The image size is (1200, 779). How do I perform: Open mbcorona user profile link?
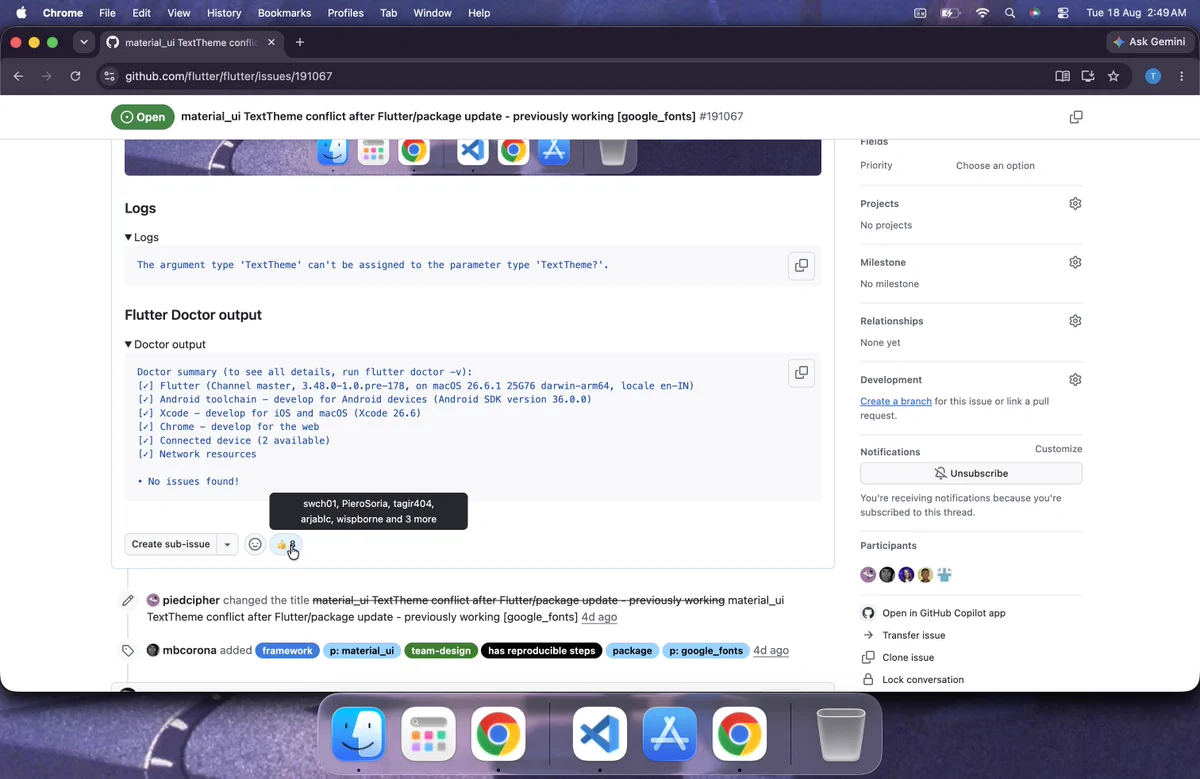pos(189,650)
